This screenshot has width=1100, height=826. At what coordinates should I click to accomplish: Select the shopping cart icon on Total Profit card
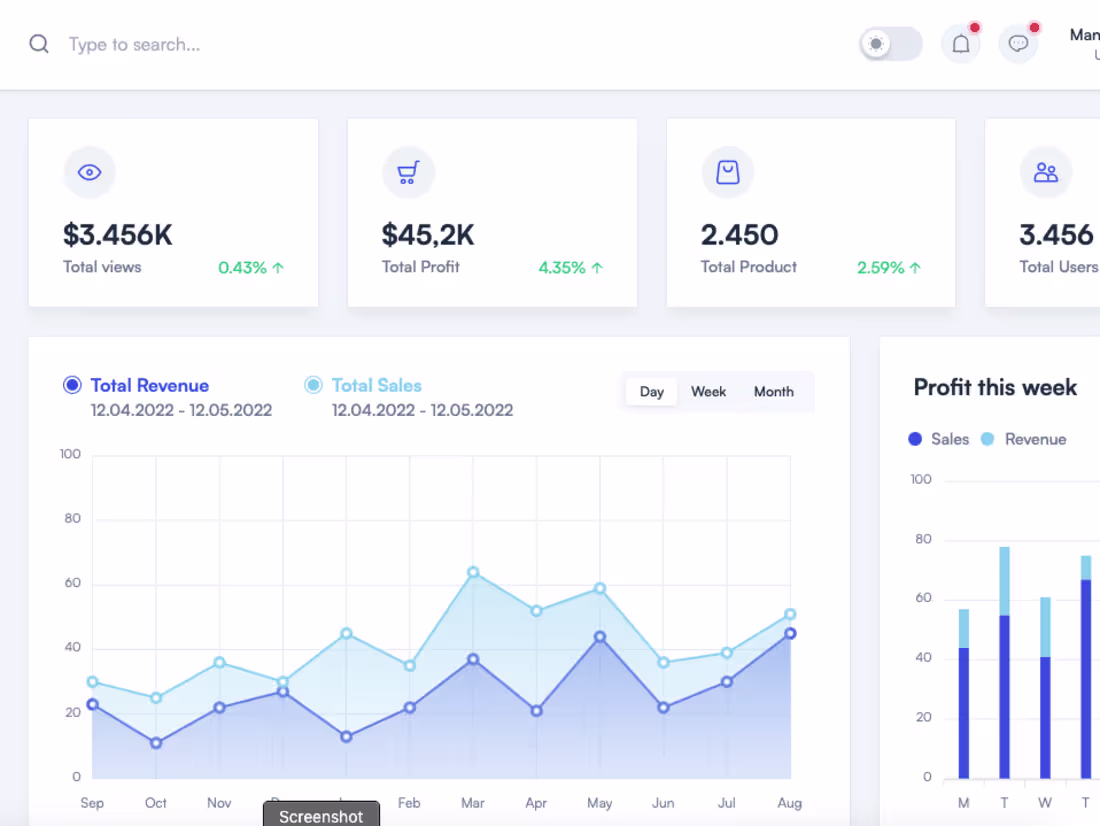pos(408,172)
